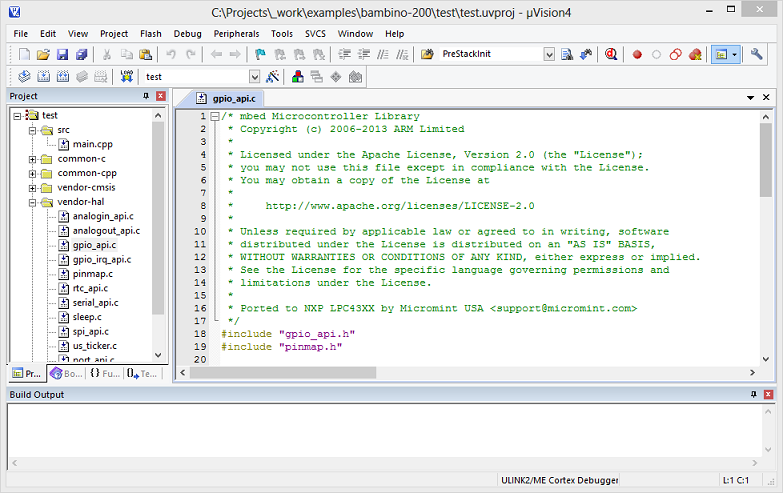The width and height of the screenshot is (783, 493).
Task: Click the ULINK2/ME Cortex Debugger status text
Action: (x=560, y=481)
